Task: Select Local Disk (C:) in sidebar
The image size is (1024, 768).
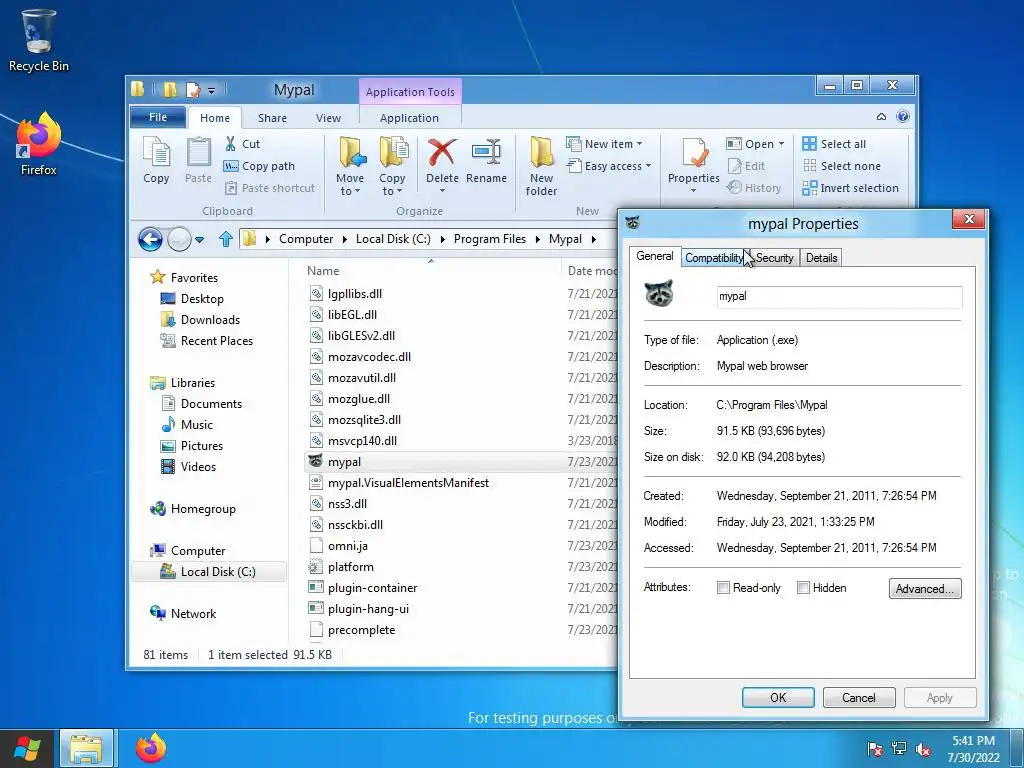Action: 209,571
